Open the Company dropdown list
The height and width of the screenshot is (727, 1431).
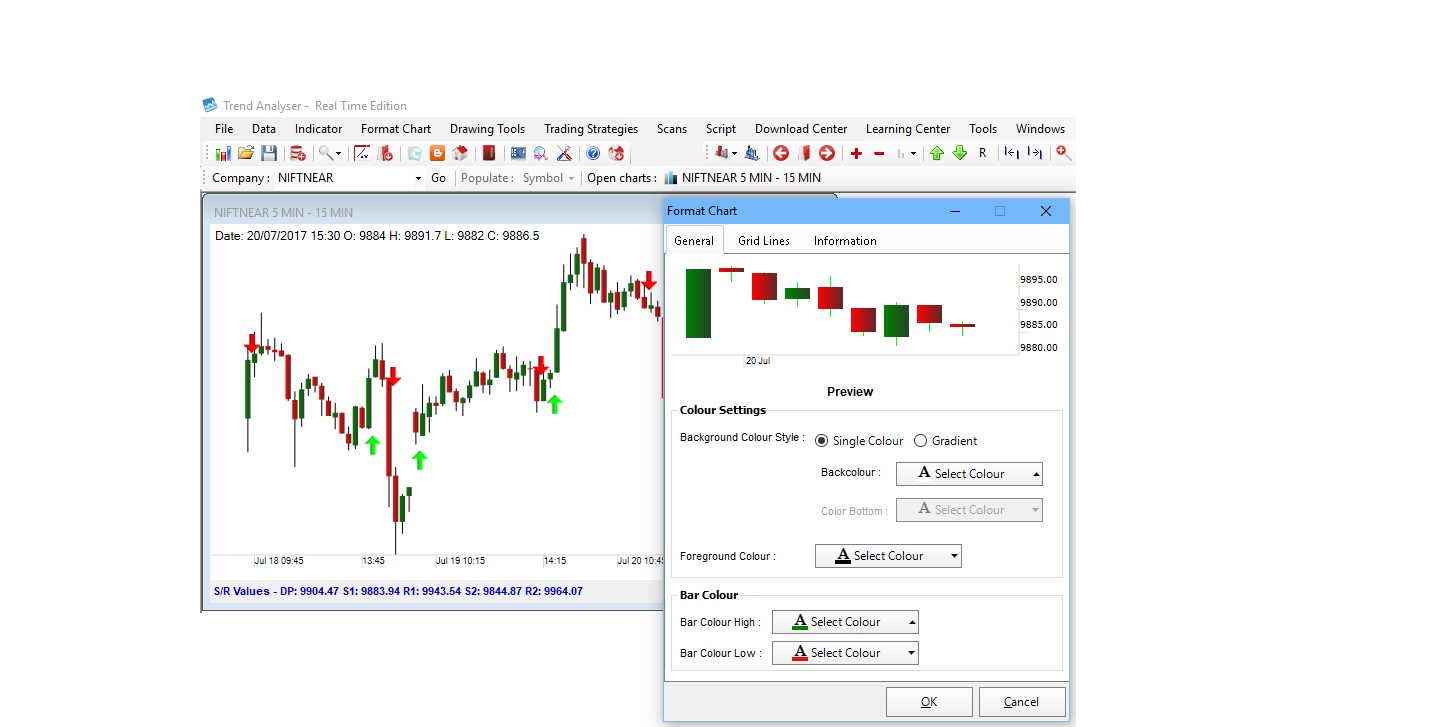(x=420, y=177)
